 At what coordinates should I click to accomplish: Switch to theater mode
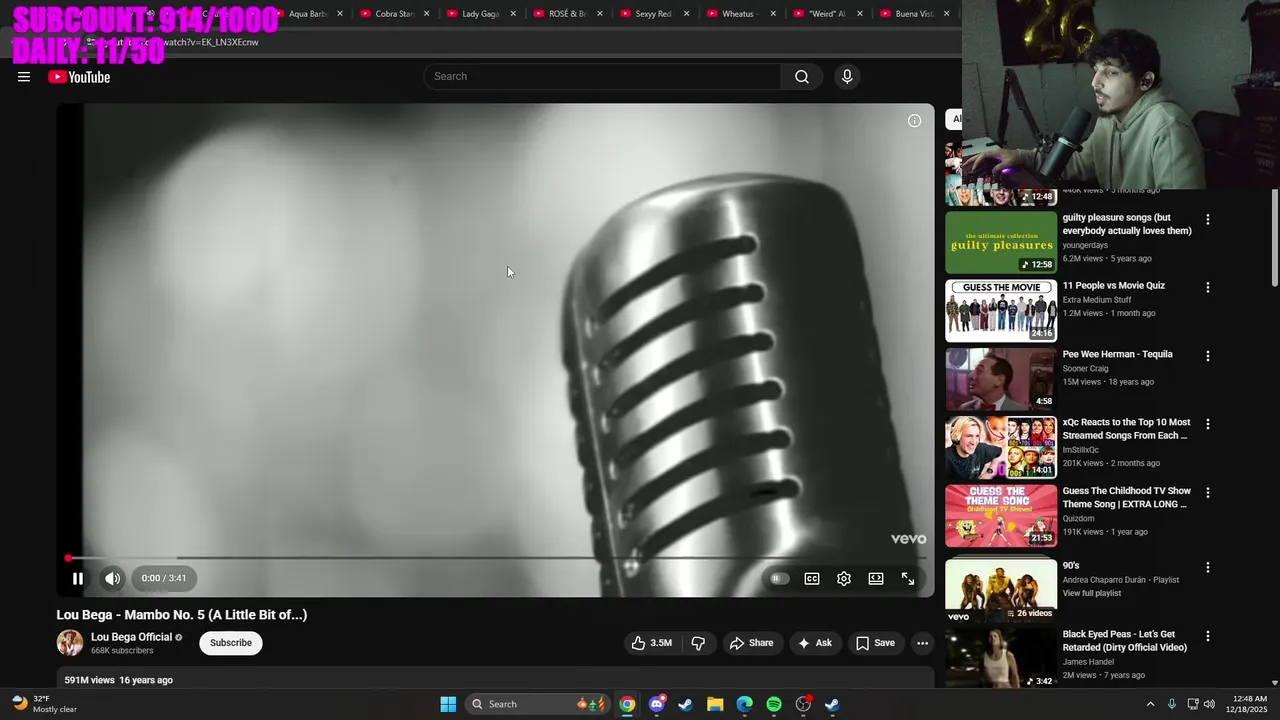tap(876, 579)
